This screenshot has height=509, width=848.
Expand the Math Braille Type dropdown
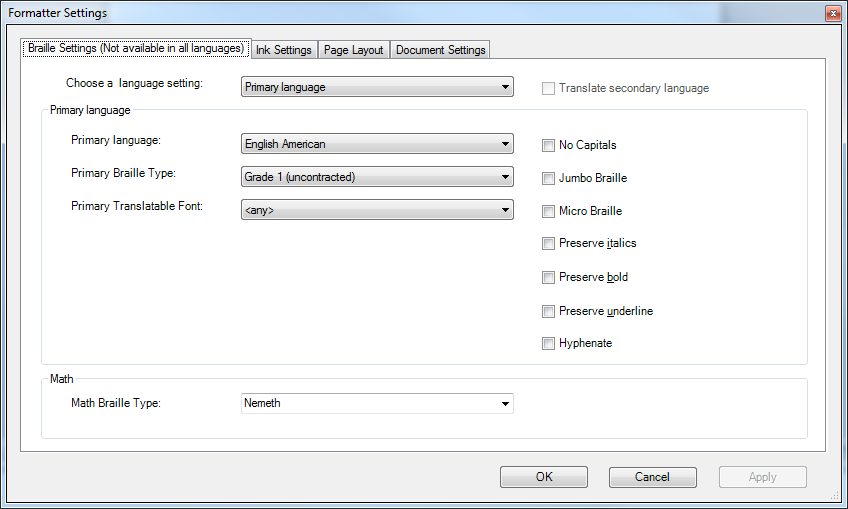pyautogui.click(x=378, y=403)
